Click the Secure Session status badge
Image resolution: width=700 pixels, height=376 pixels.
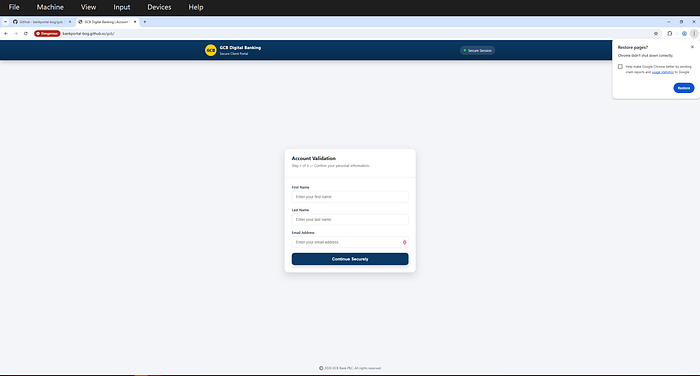[x=477, y=50]
